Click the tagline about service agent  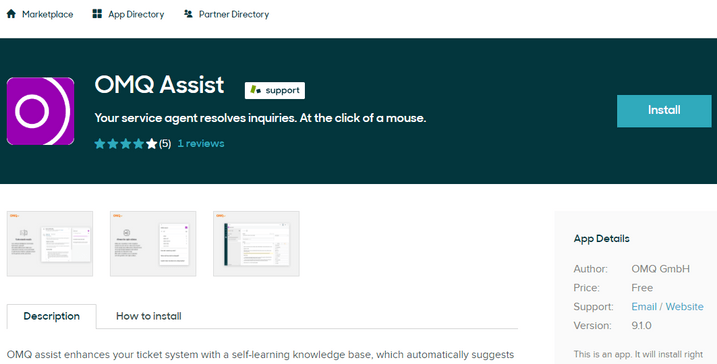(x=260, y=118)
